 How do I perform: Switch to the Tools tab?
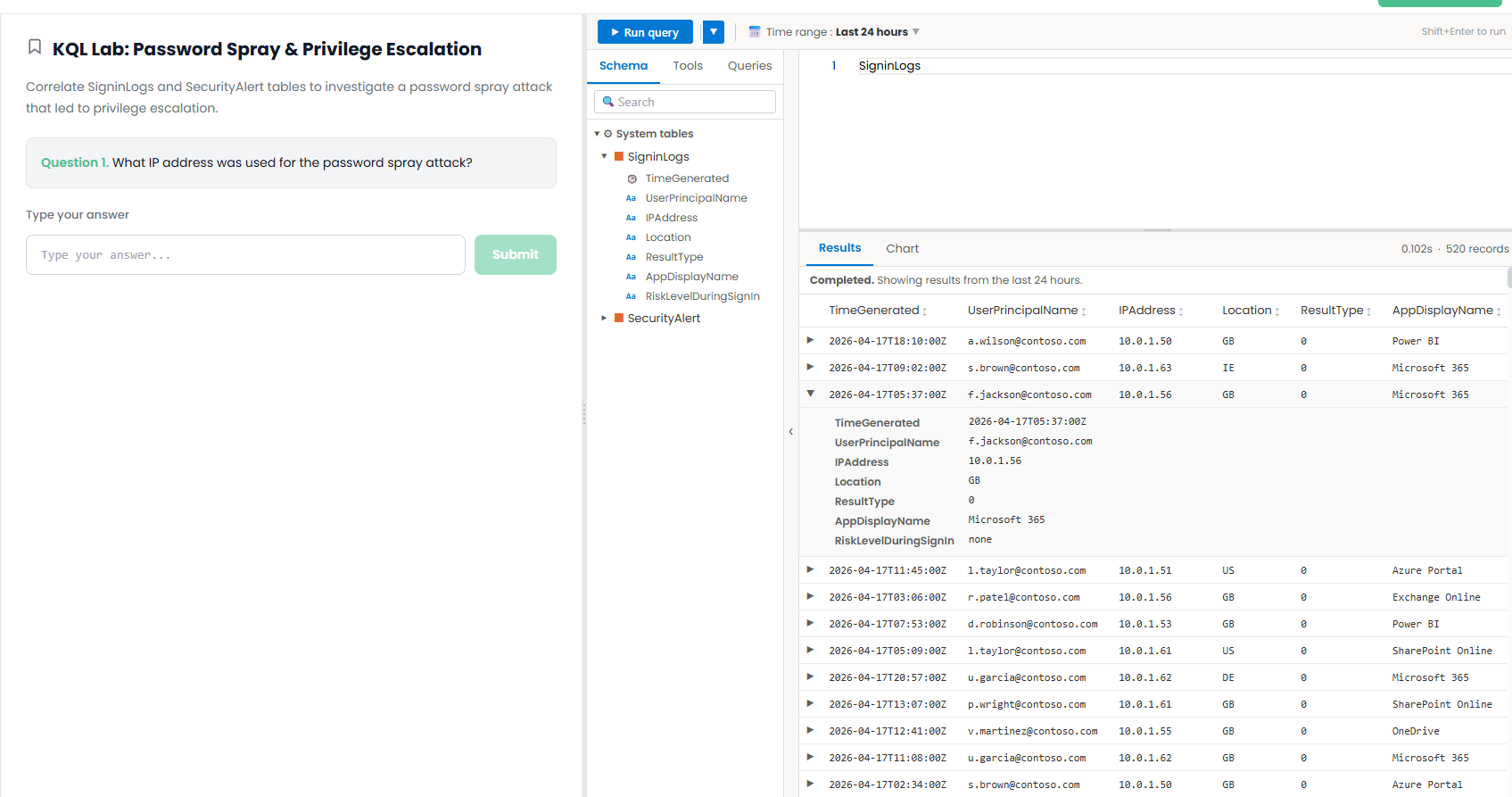[x=688, y=66]
